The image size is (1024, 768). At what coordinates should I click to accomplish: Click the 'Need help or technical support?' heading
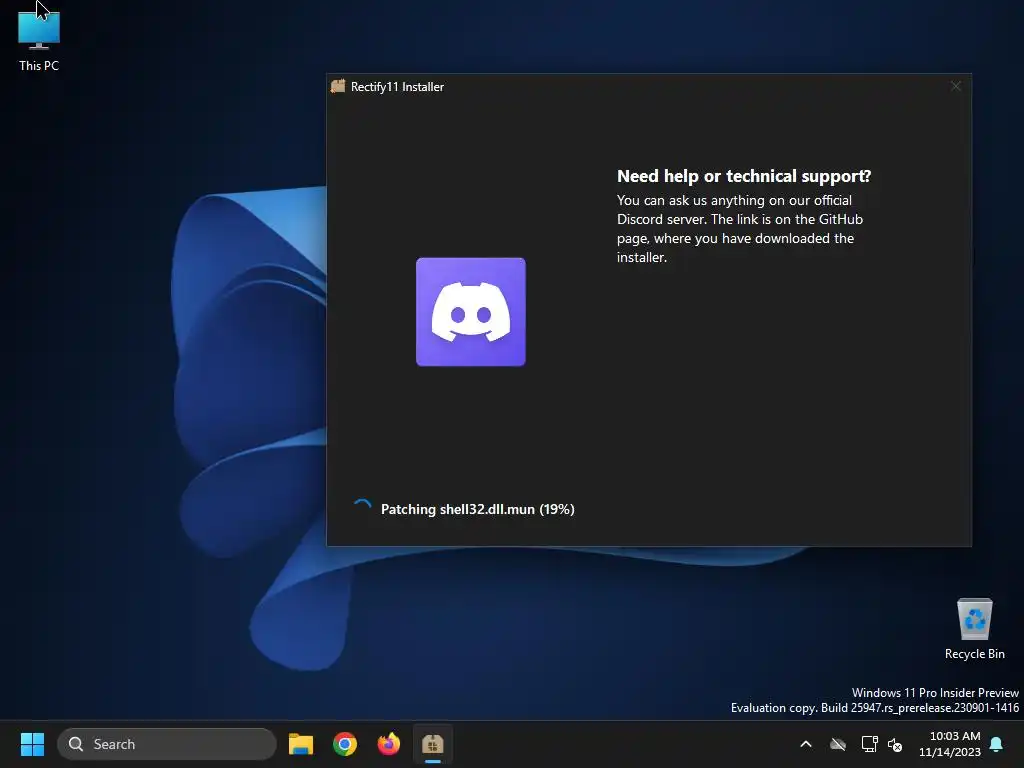click(x=744, y=176)
